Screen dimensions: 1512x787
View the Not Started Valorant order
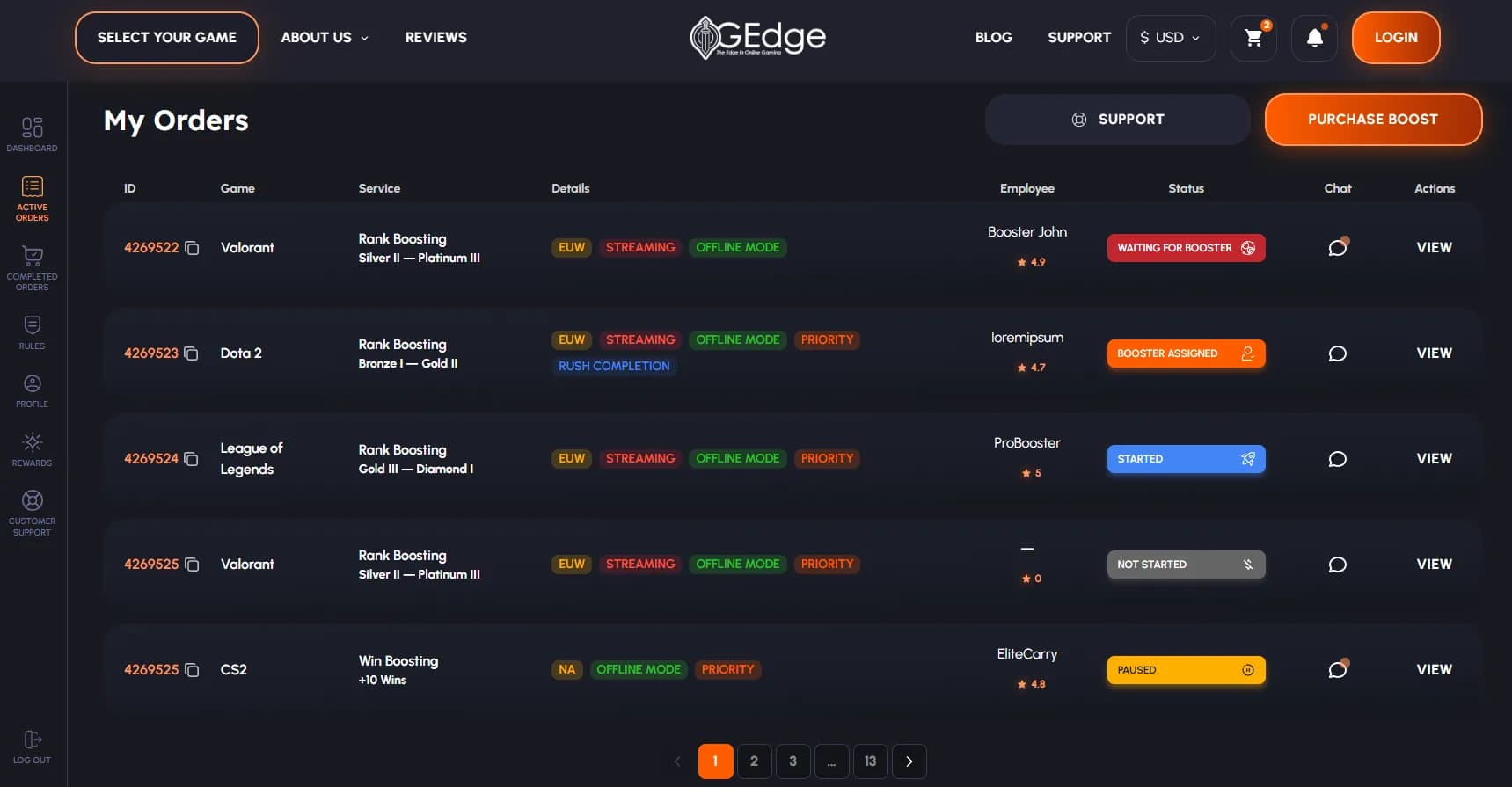pyautogui.click(x=1434, y=565)
